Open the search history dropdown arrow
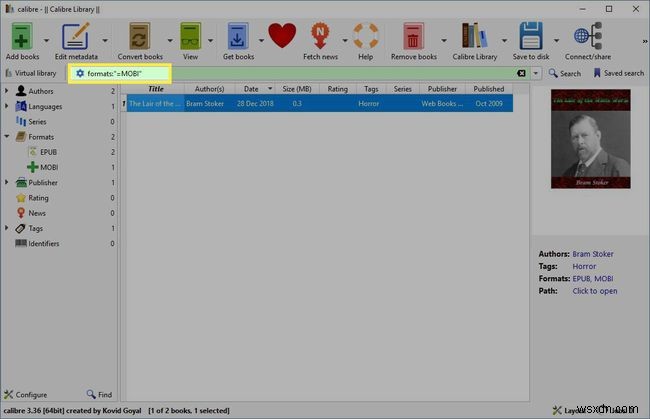650x419 pixels. (536, 73)
